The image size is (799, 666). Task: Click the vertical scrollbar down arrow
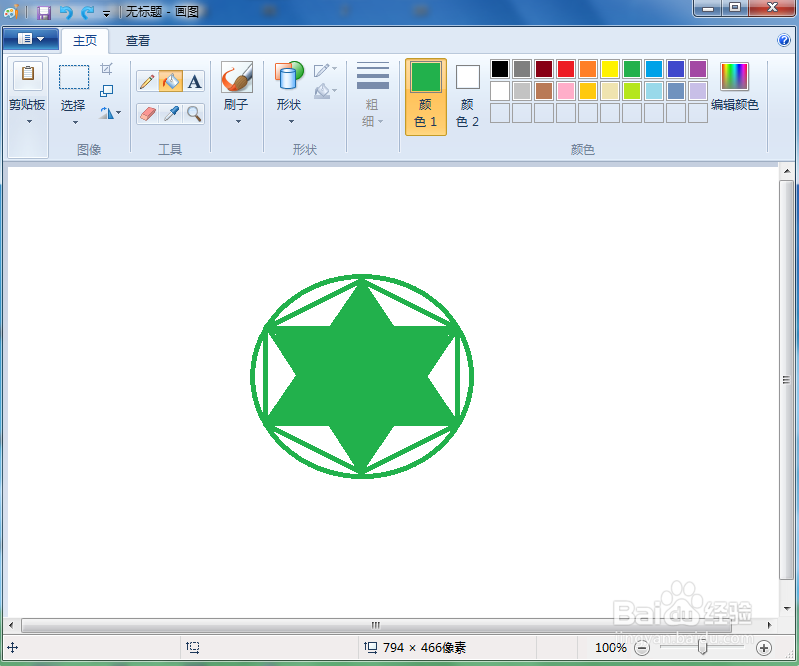click(787, 608)
